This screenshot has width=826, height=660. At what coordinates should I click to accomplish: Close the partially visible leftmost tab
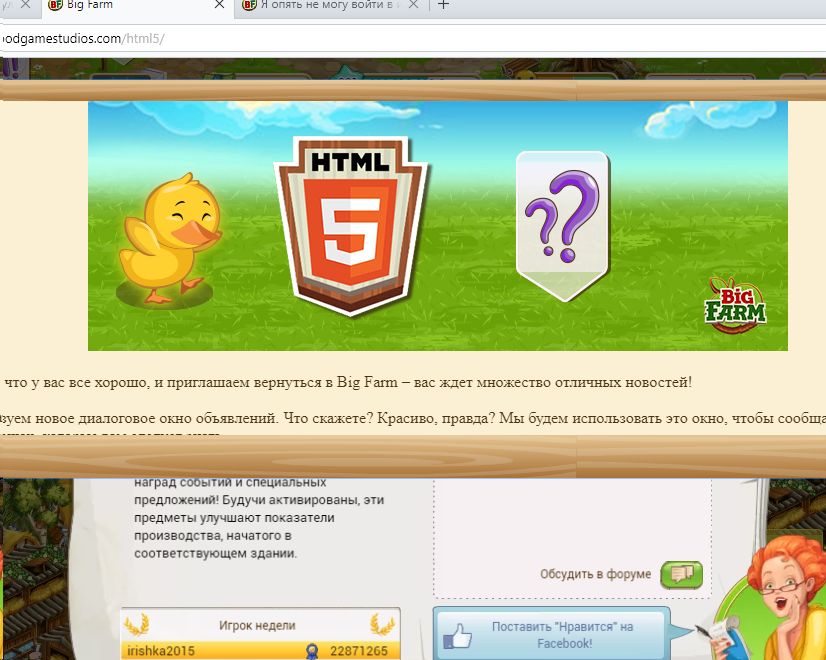[x=24, y=4]
